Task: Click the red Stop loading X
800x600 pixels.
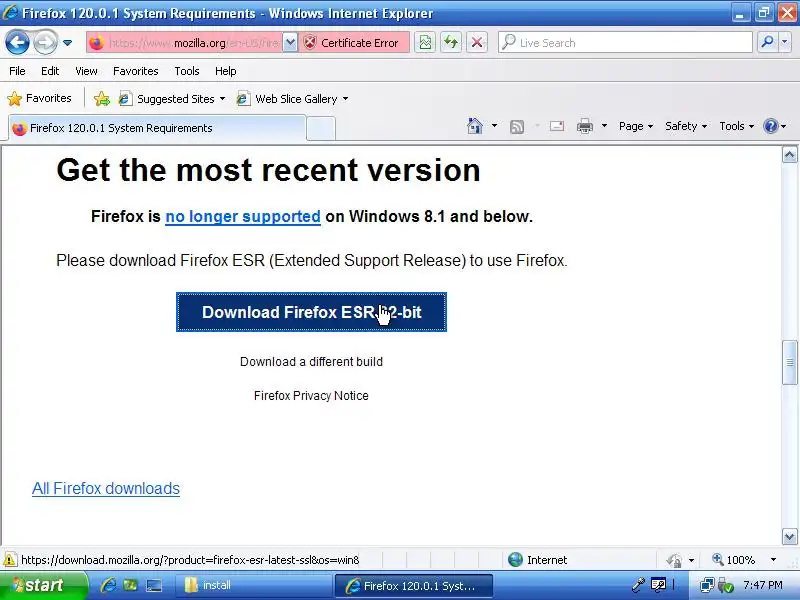Action: (477, 43)
